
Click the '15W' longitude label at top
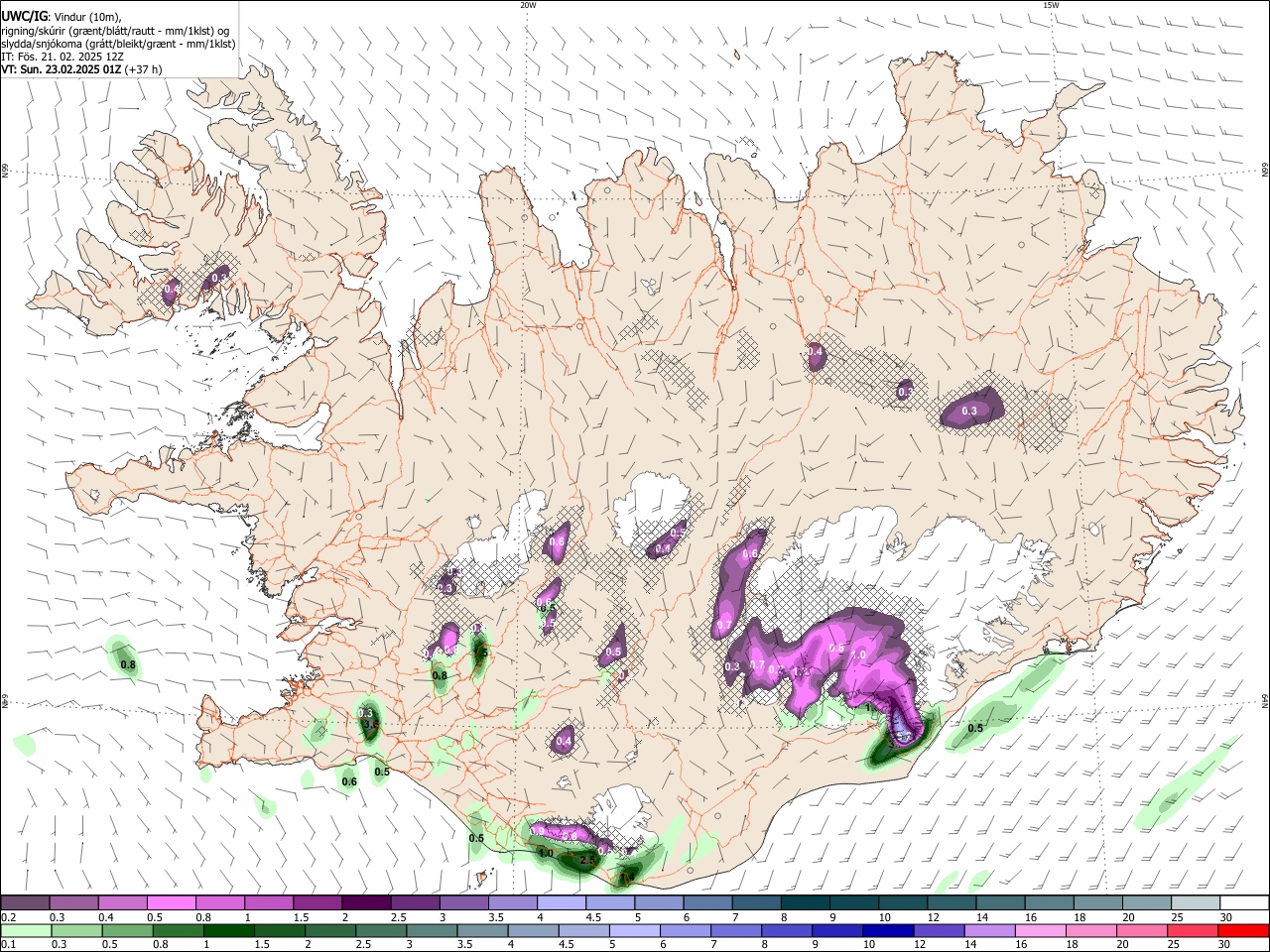click(1050, 5)
